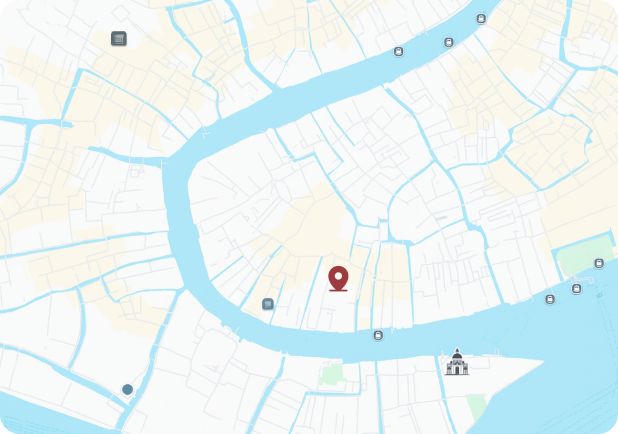
Task: Select the small gray icon near red pin
Action: pos(268,304)
